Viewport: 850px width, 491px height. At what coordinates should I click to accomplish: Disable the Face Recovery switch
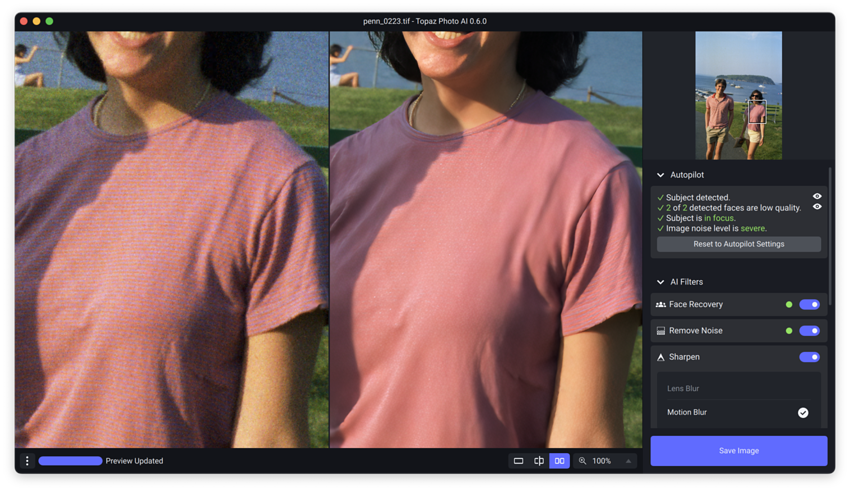809,304
